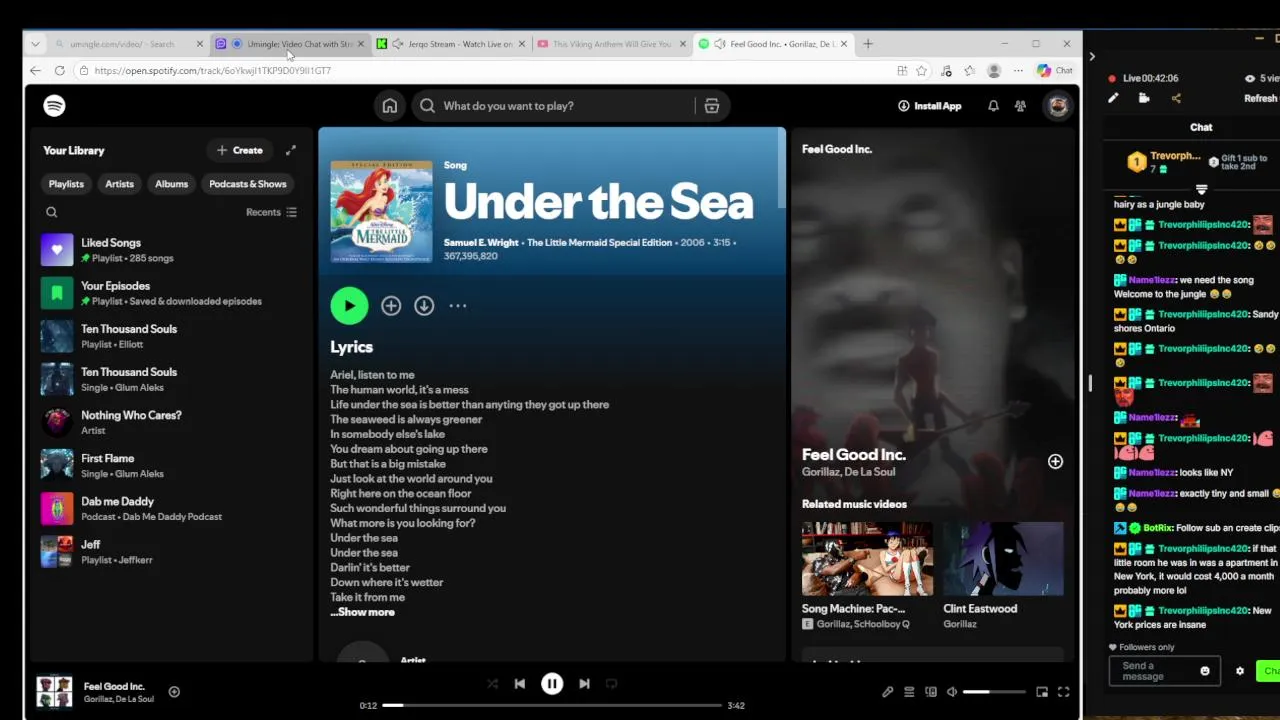The width and height of the screenshot is (1280, 720).
Task: Bookmark this page with the star icon
Action: (x=922, y=71)
